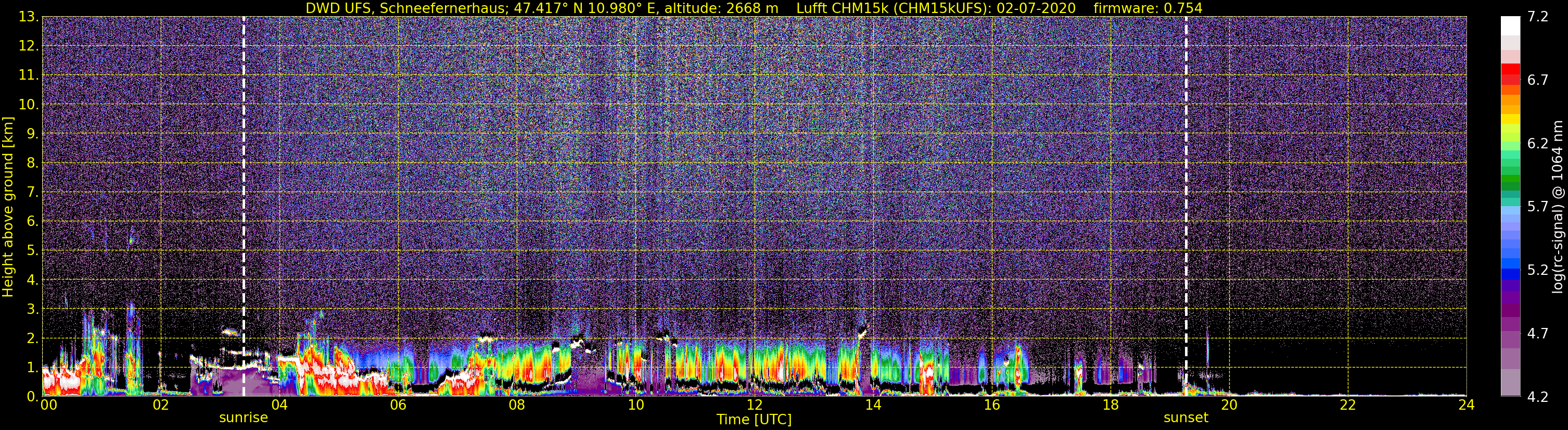Click the time tick label 08
The height and width of the screenshot is (430, 1568).
(x=517, y=404)
